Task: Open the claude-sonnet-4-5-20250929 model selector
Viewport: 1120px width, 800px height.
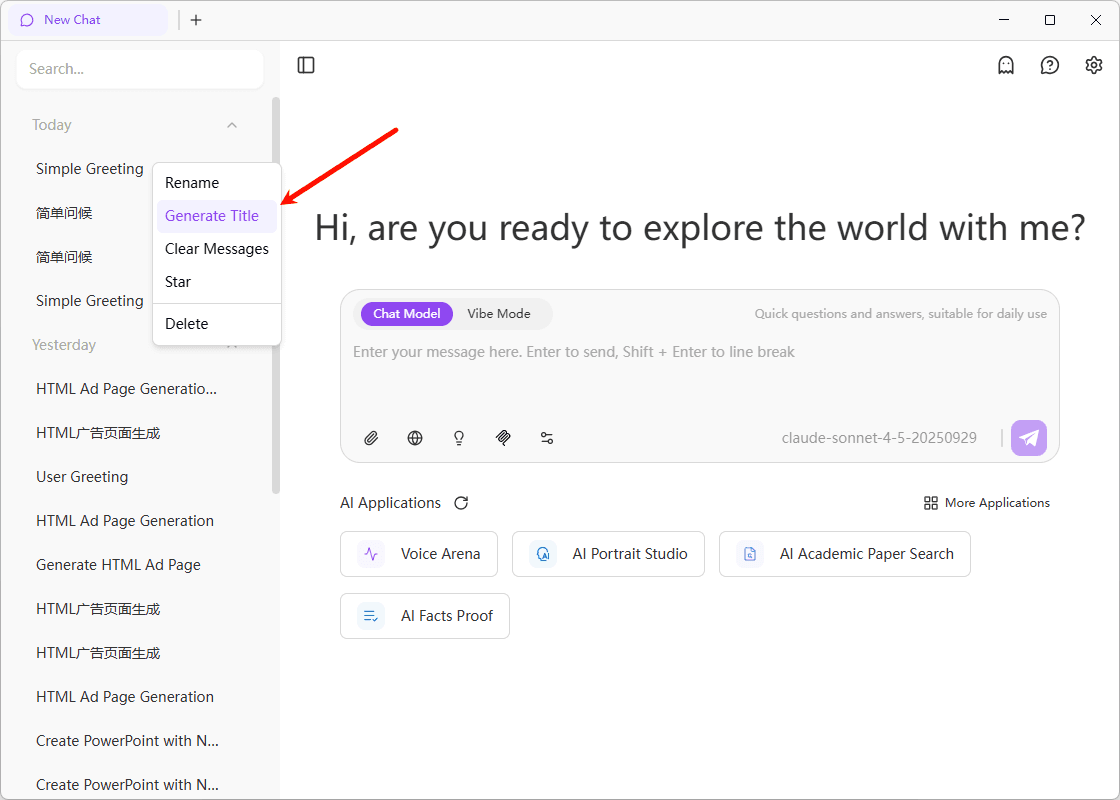Action: [x=879, y=437]
